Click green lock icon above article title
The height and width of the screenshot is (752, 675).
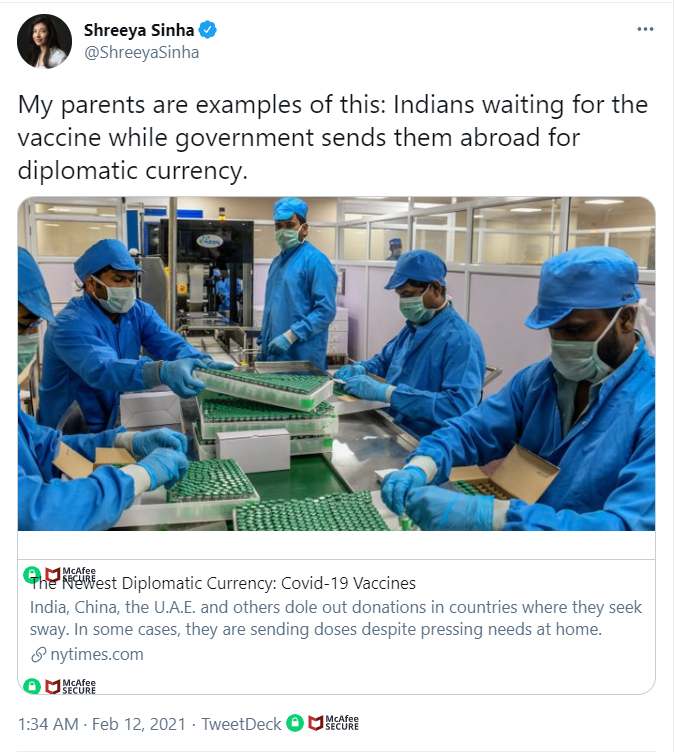32,574
